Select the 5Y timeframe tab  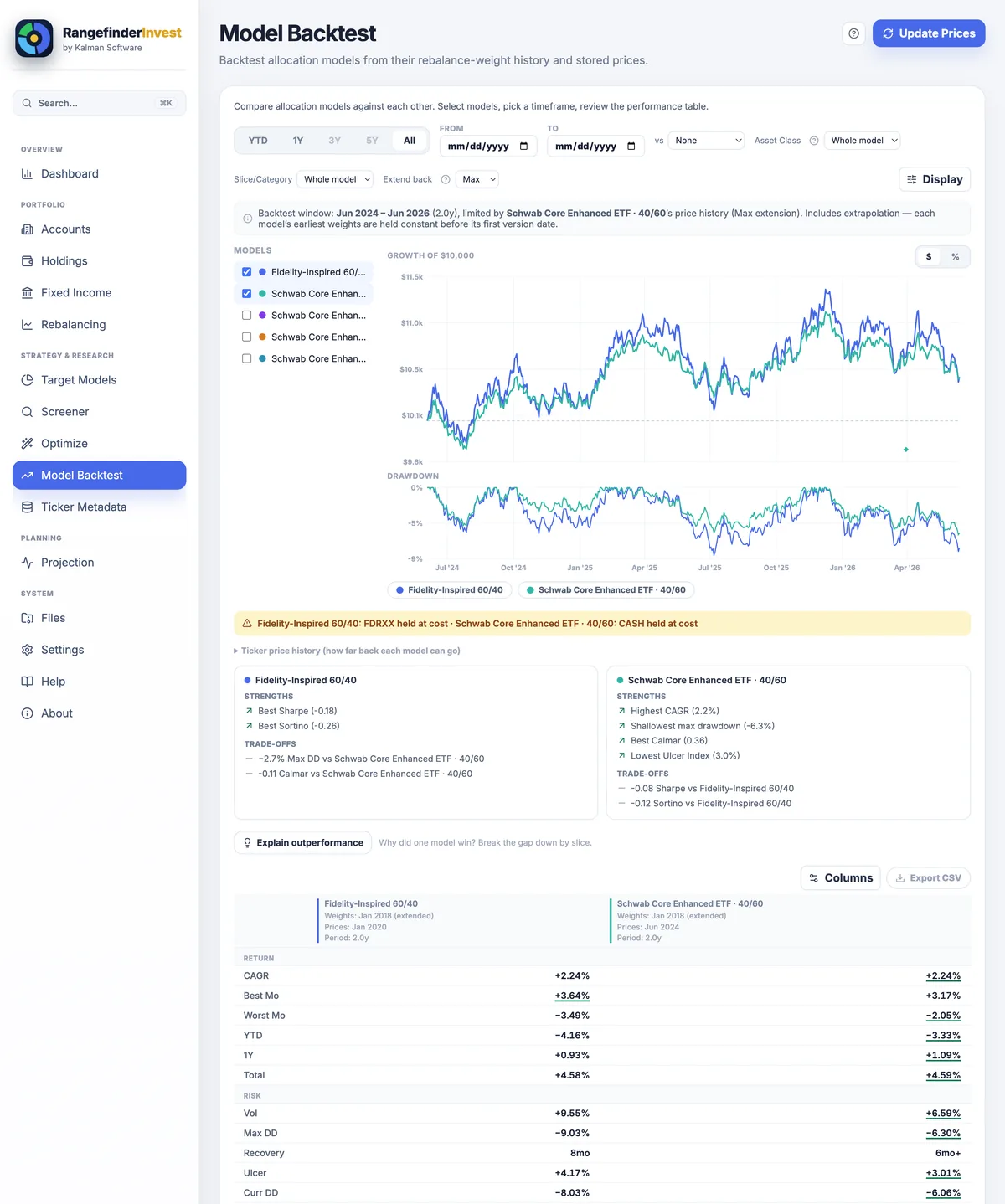point(372,141)
